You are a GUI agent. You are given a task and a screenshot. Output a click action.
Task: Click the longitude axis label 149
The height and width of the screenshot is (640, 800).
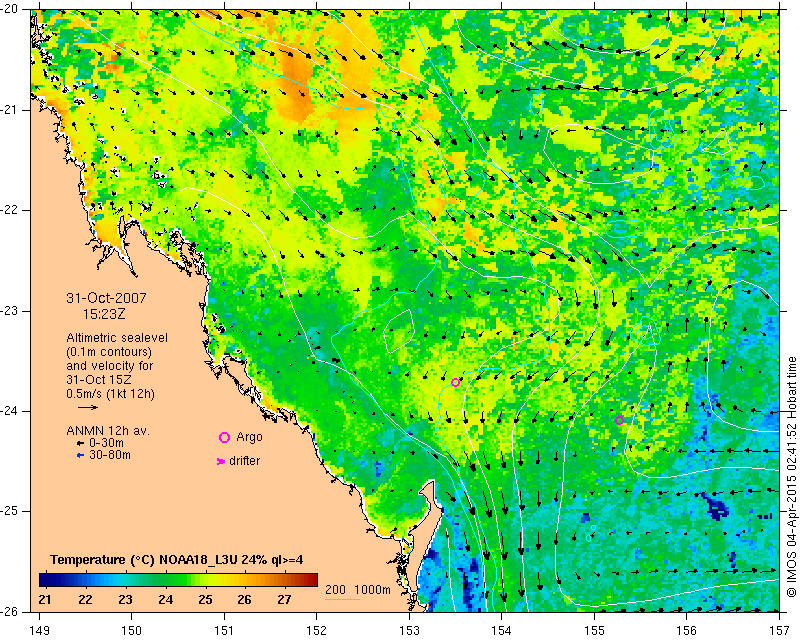pyautogui.click(x=39, y=630)
